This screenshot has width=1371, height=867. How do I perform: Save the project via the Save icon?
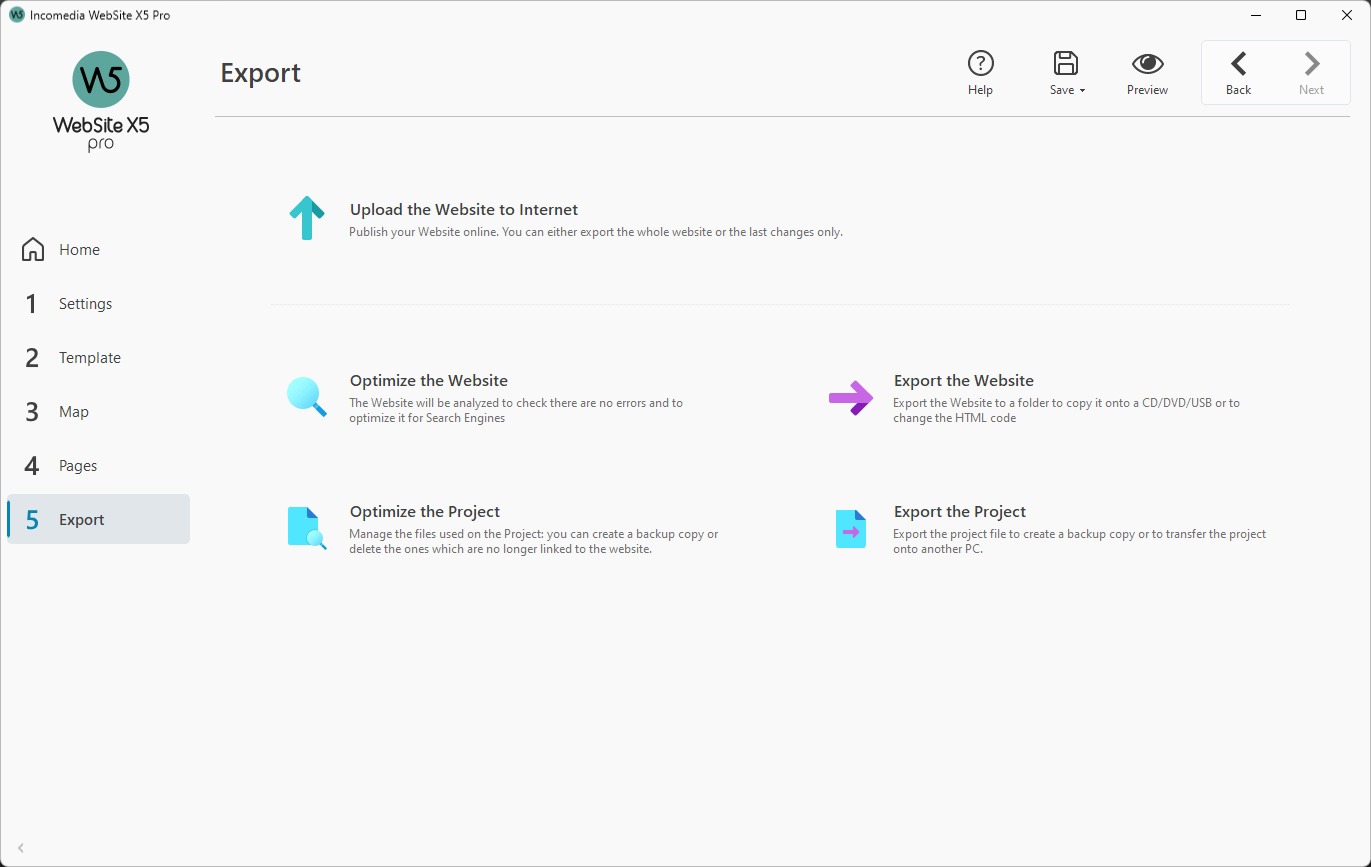point(1065,63)
